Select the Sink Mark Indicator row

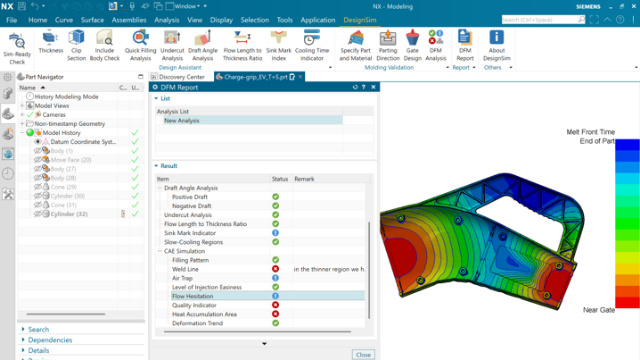click(260, 233)
